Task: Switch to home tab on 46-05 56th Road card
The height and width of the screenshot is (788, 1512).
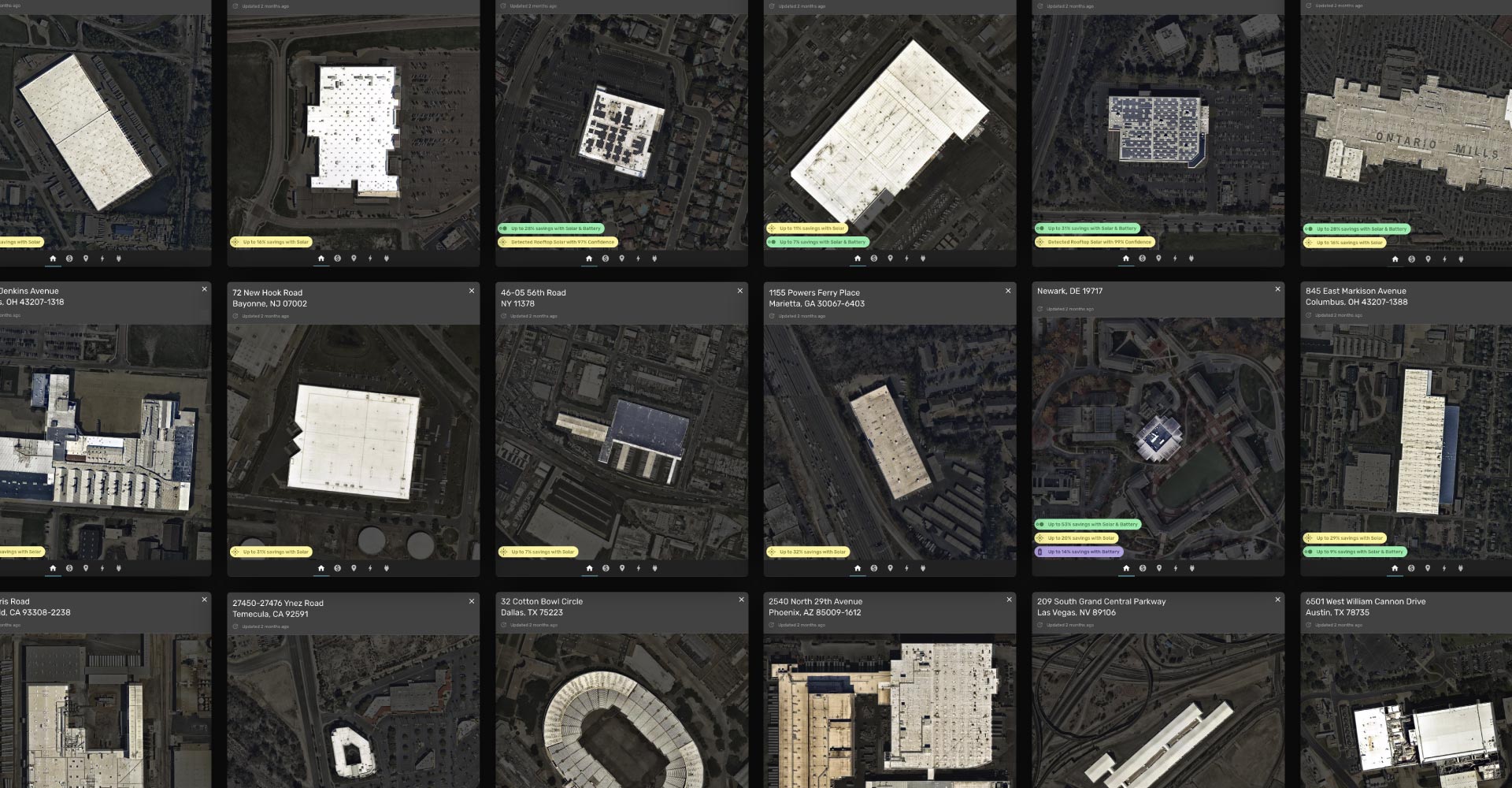Action: click(x=589, y=568)
